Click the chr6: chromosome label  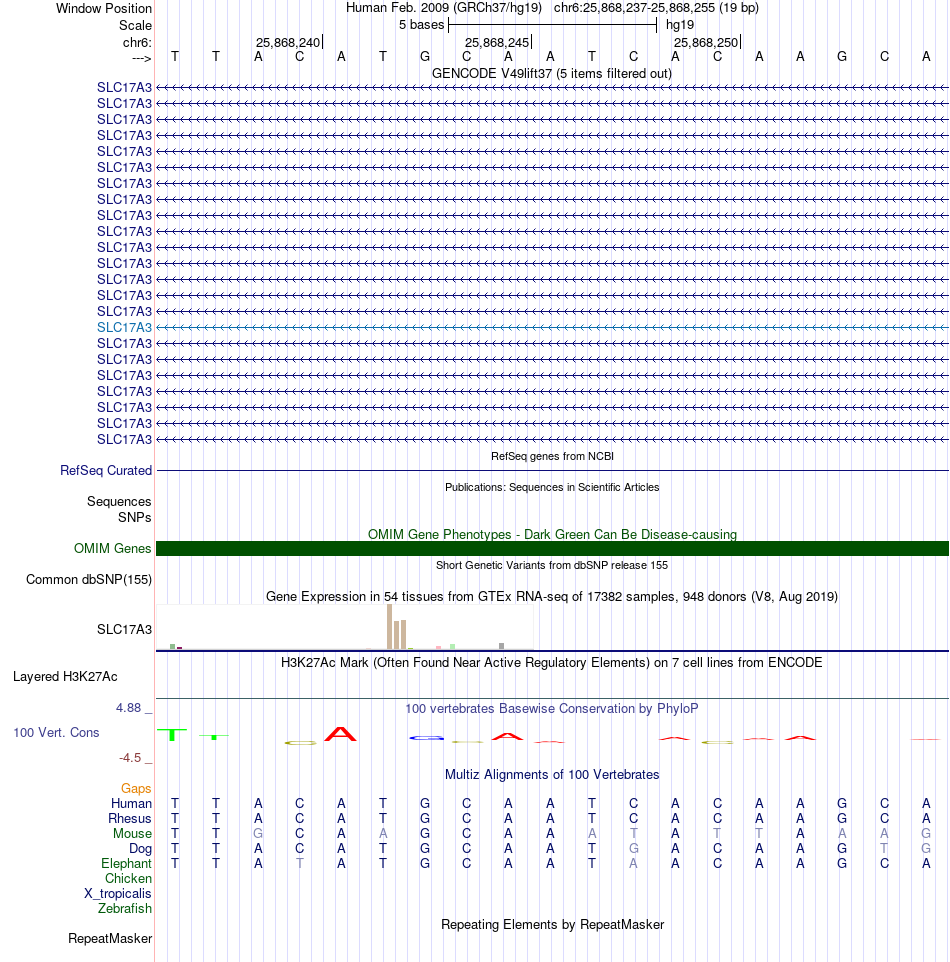(x=137, y=42)
